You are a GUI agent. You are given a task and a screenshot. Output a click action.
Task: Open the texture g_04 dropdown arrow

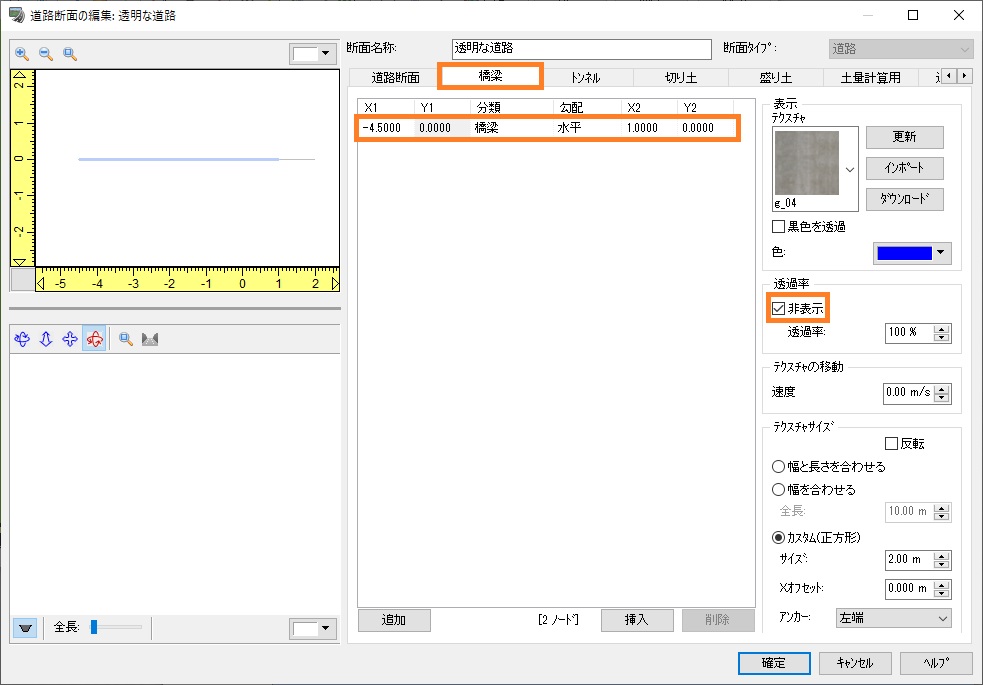coord(849,169)
